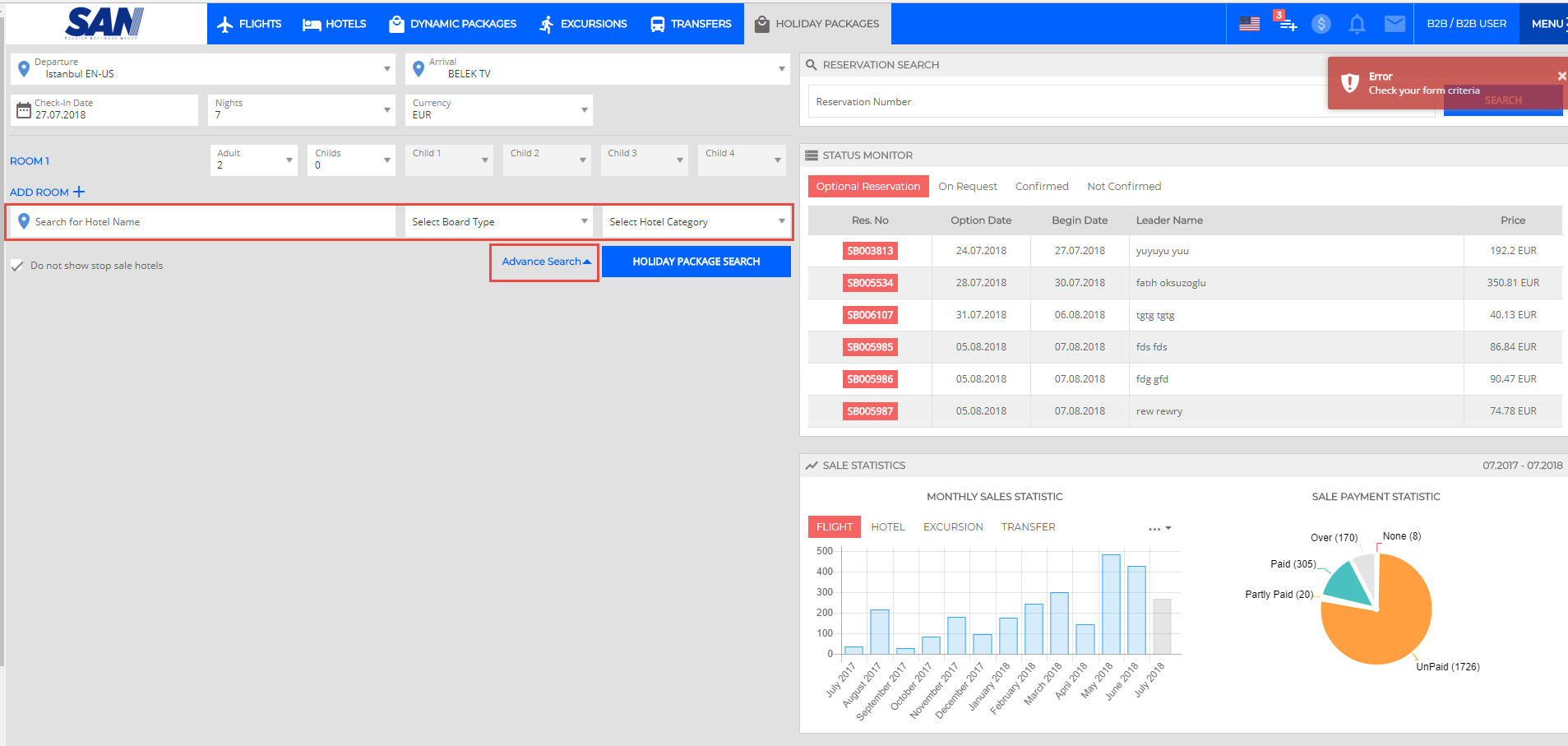1568x746 pixels.
Task: Select the Confirmed status tab
Action: tap(1041, 187)
